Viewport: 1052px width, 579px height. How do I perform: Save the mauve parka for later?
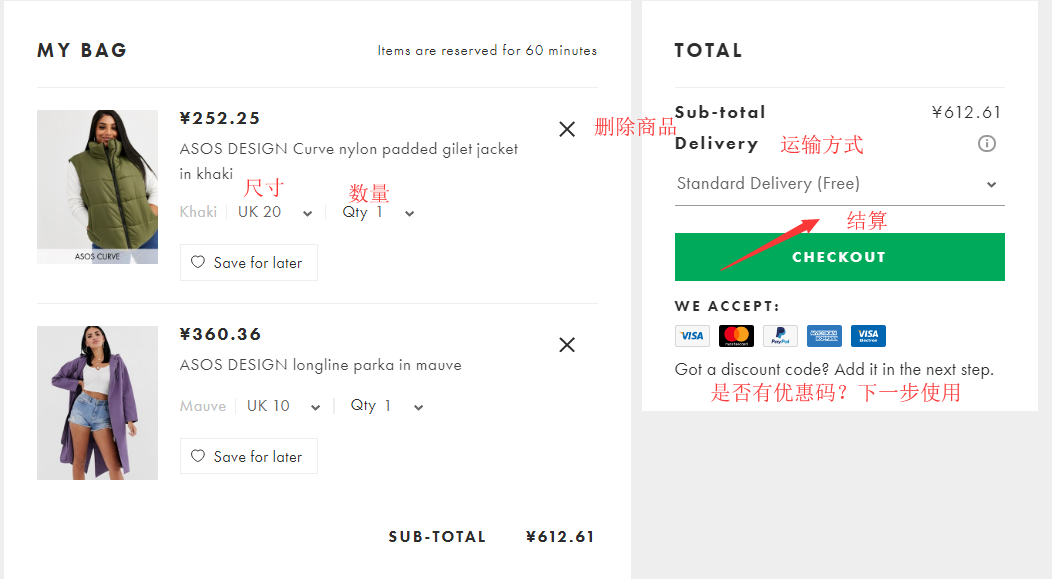pyautogui.click(x=248, y=457)
